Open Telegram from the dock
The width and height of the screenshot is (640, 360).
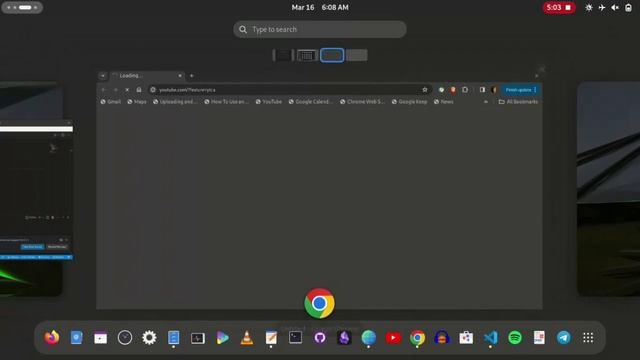tap(564, 338)
